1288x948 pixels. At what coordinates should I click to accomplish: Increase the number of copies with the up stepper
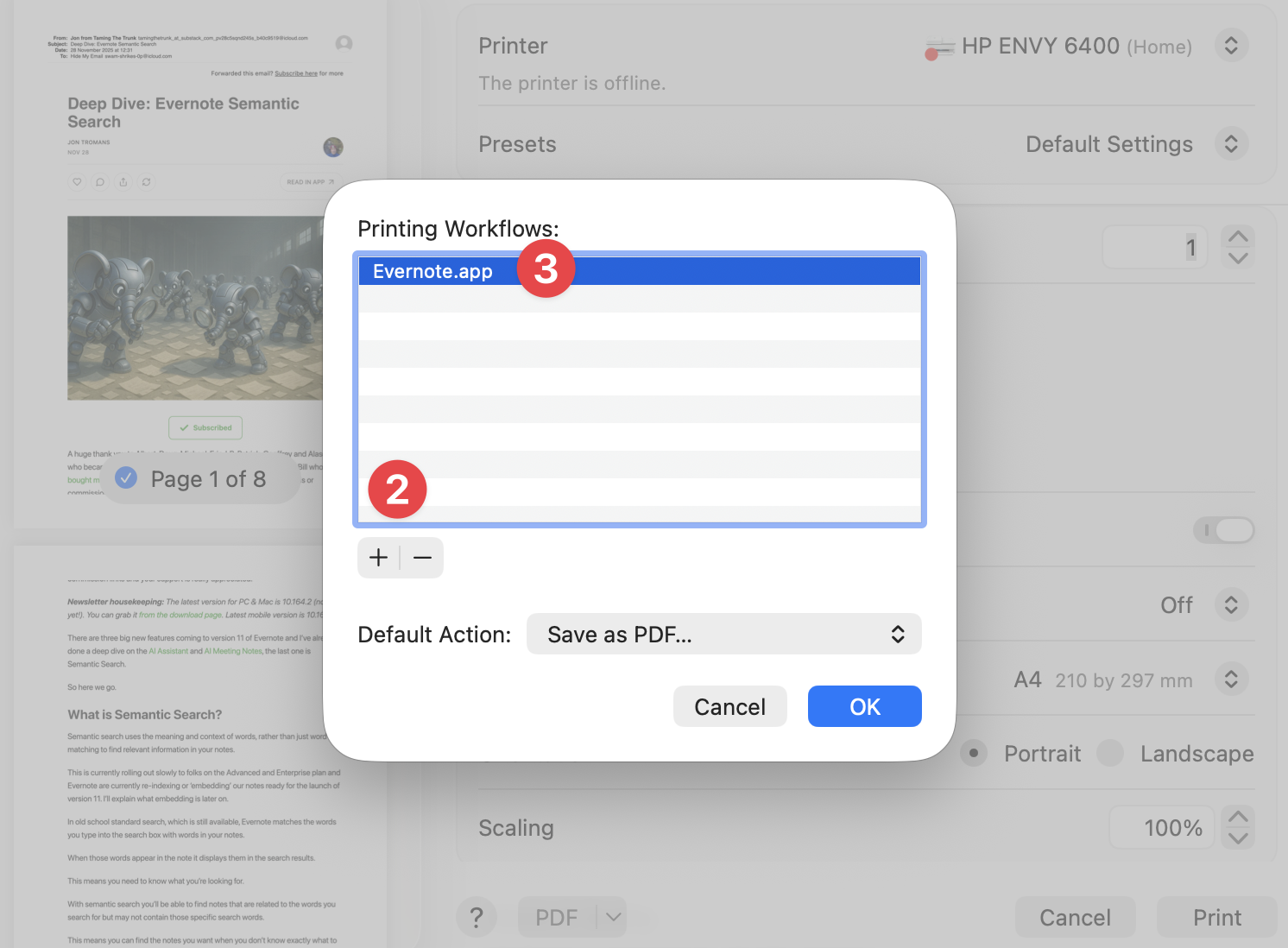[1237, 235]
